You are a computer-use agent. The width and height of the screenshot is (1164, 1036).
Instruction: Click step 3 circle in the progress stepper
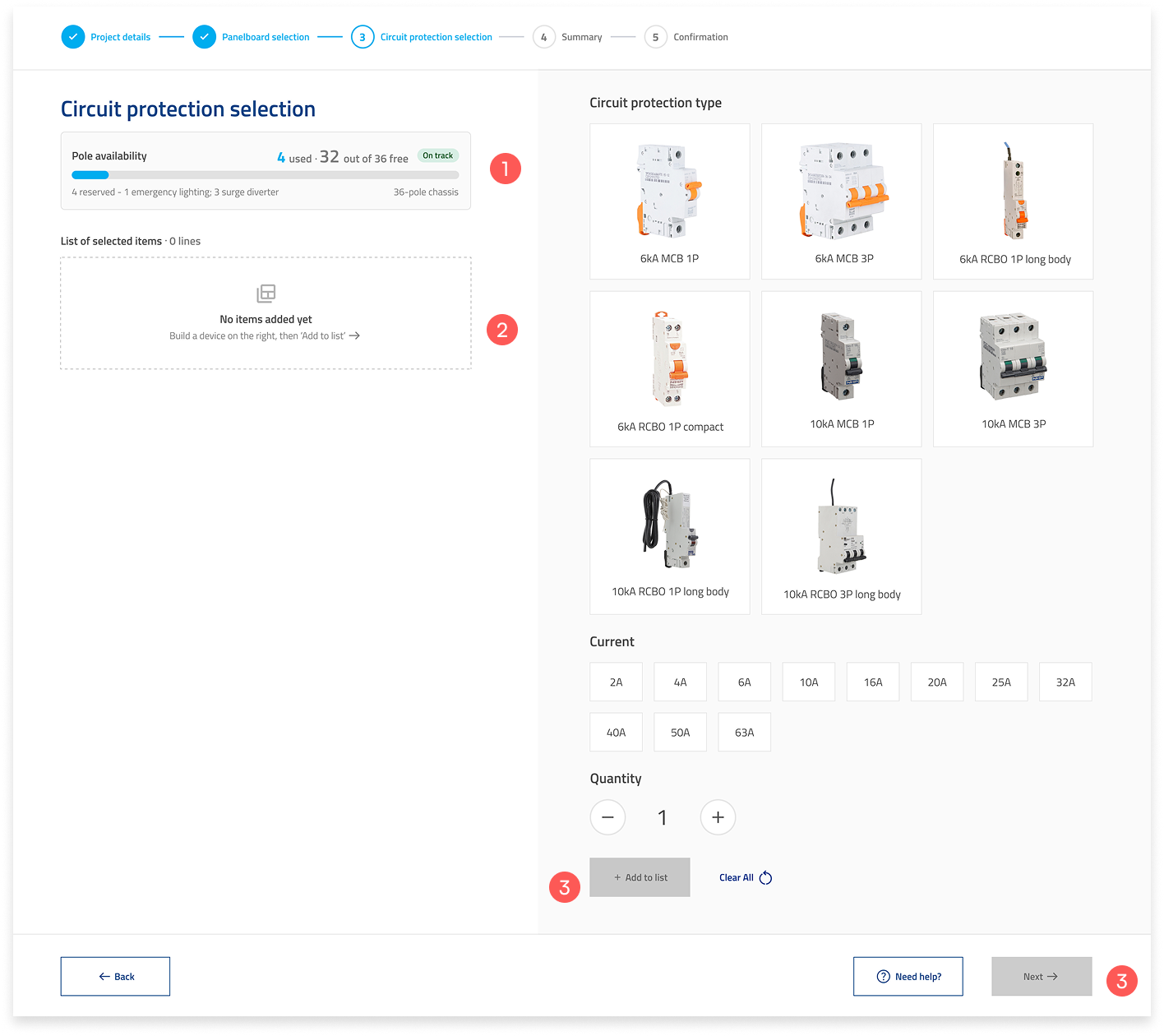click(x=363, y=37)
